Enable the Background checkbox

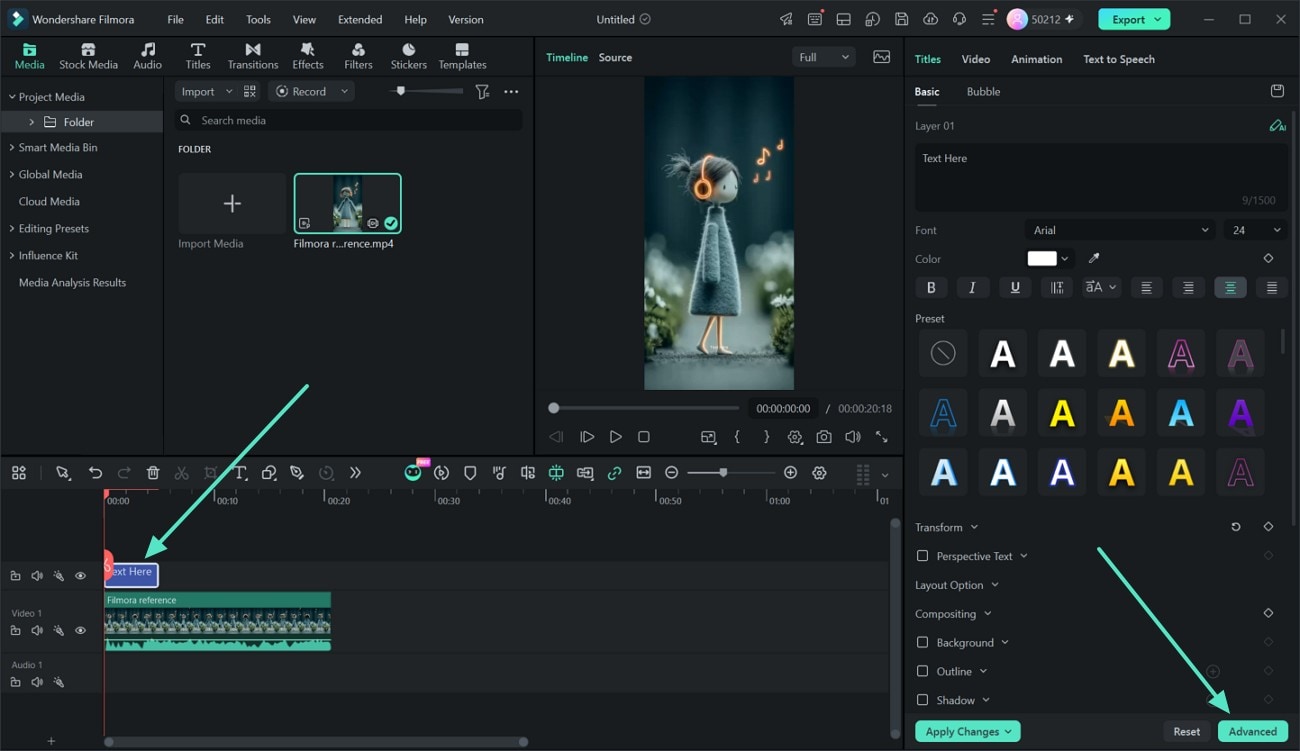coord(922,642)
